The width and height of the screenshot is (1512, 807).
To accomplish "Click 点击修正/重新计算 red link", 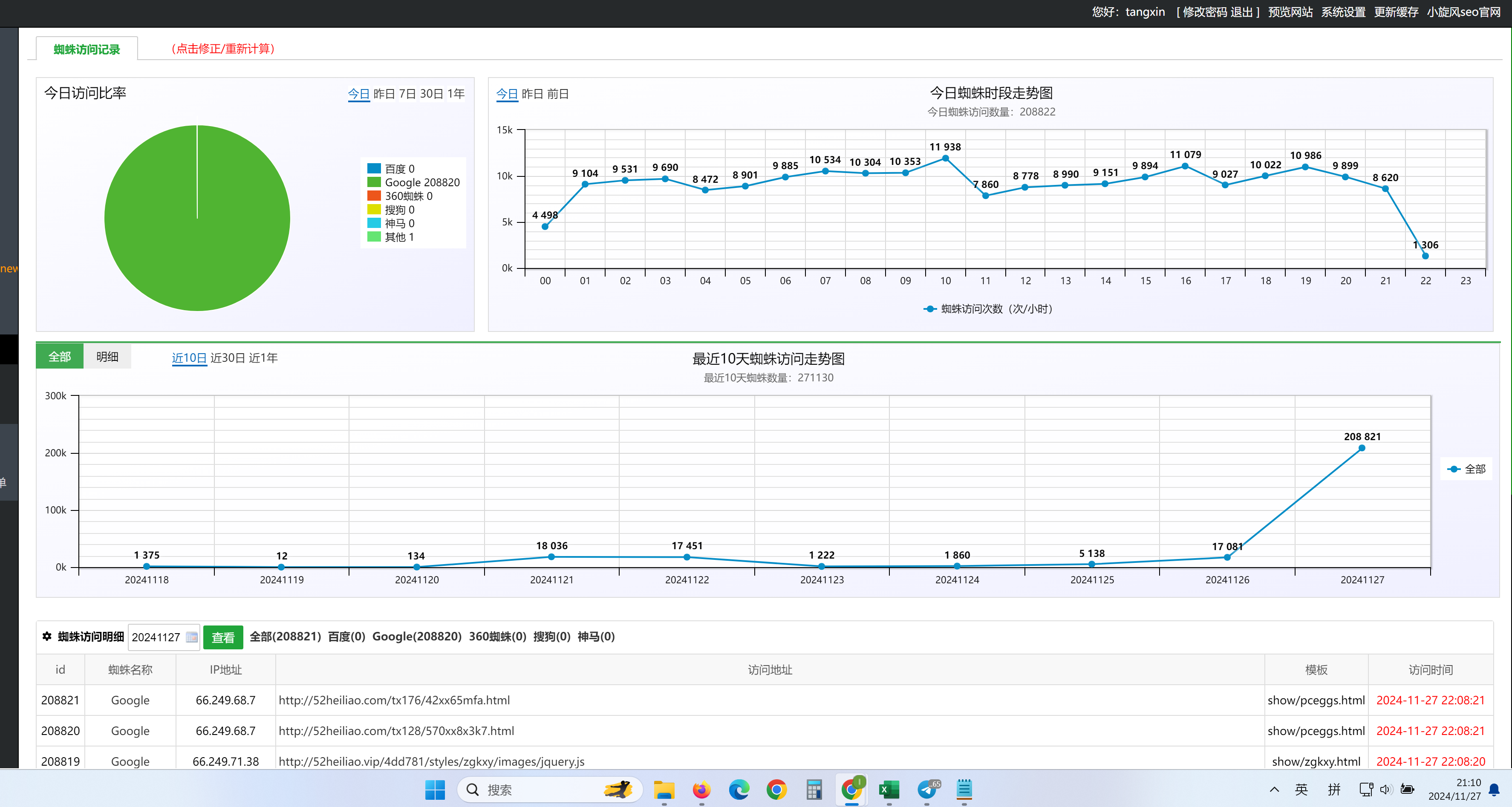I will [x=222, y=49].
